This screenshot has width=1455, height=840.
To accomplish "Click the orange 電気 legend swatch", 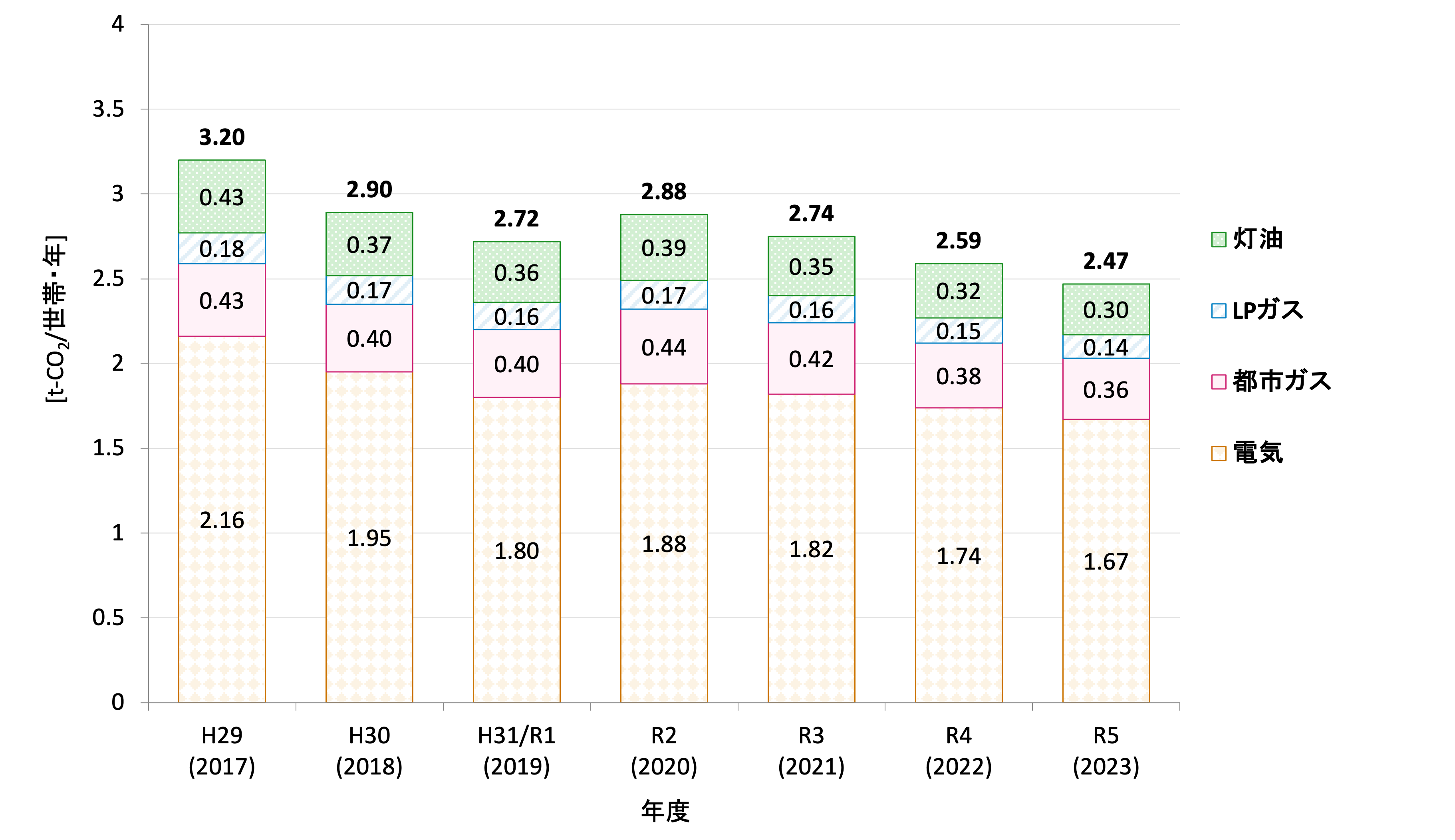I will (x=1219, y=453).
